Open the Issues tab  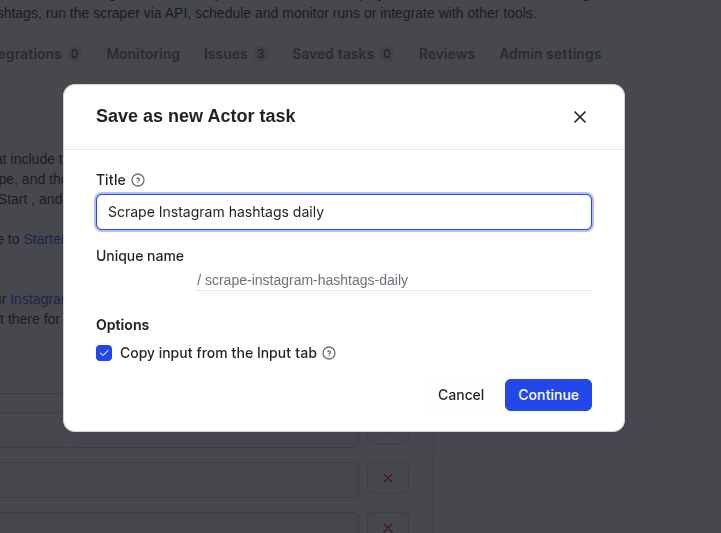coord(235,54)
